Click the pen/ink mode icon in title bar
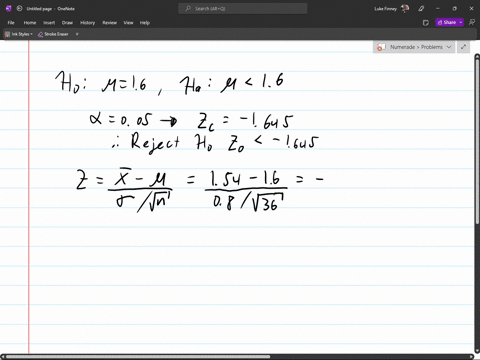Viewport: 480px width, 360px height. click(x=421, y=9)
